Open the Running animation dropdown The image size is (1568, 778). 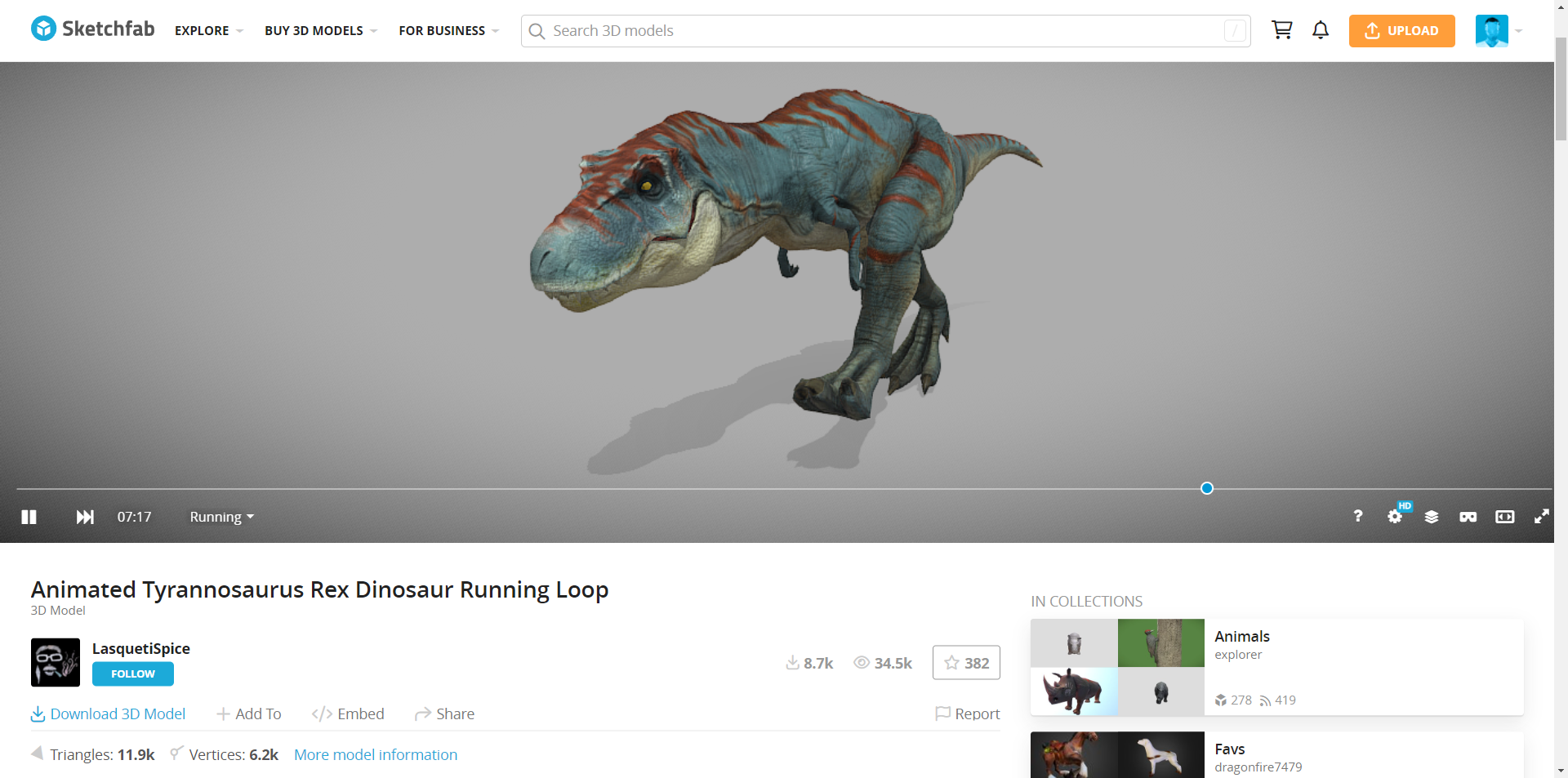[222, 517]
